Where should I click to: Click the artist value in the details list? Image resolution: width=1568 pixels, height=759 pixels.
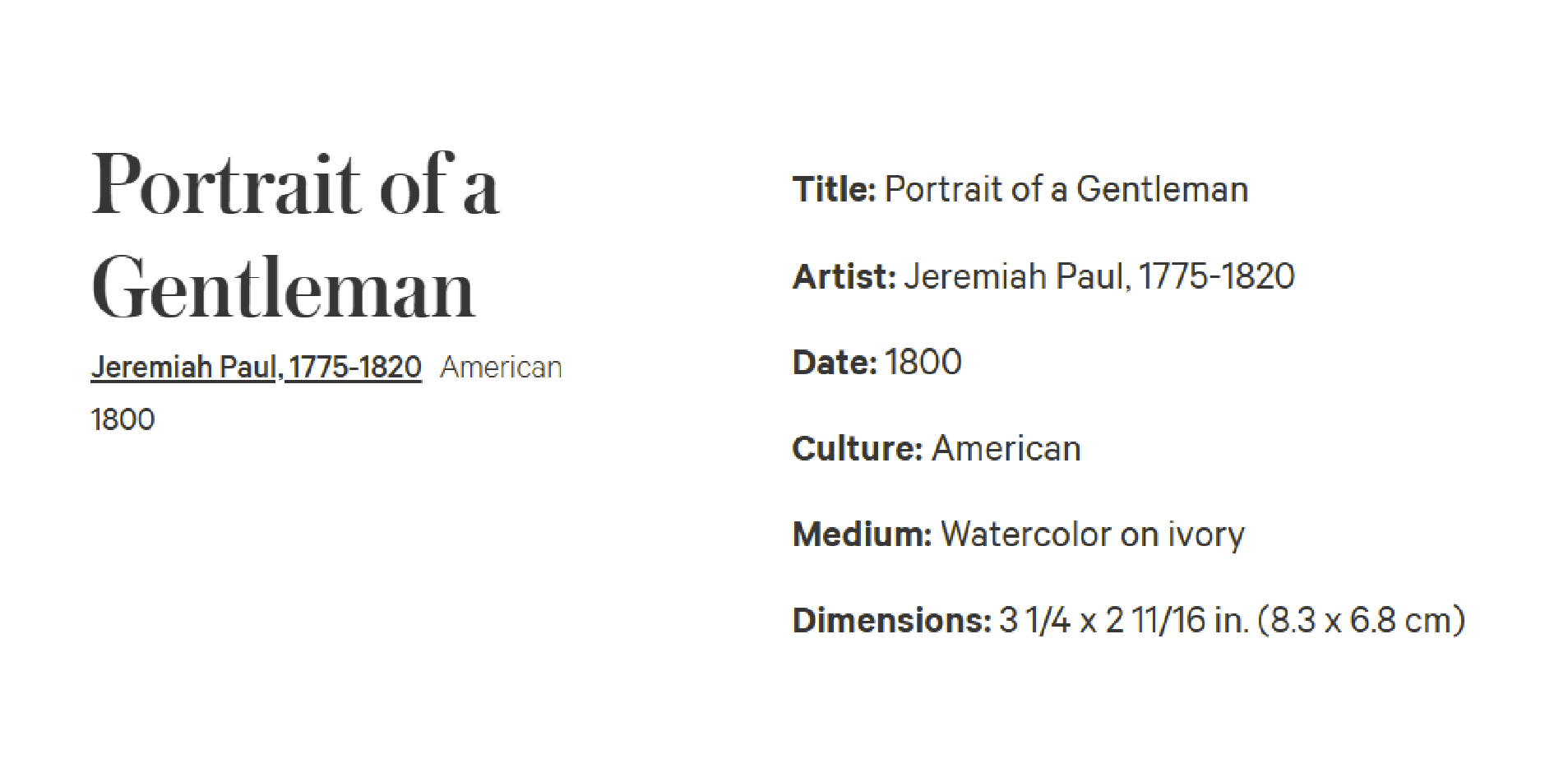tap(1099, 276)
